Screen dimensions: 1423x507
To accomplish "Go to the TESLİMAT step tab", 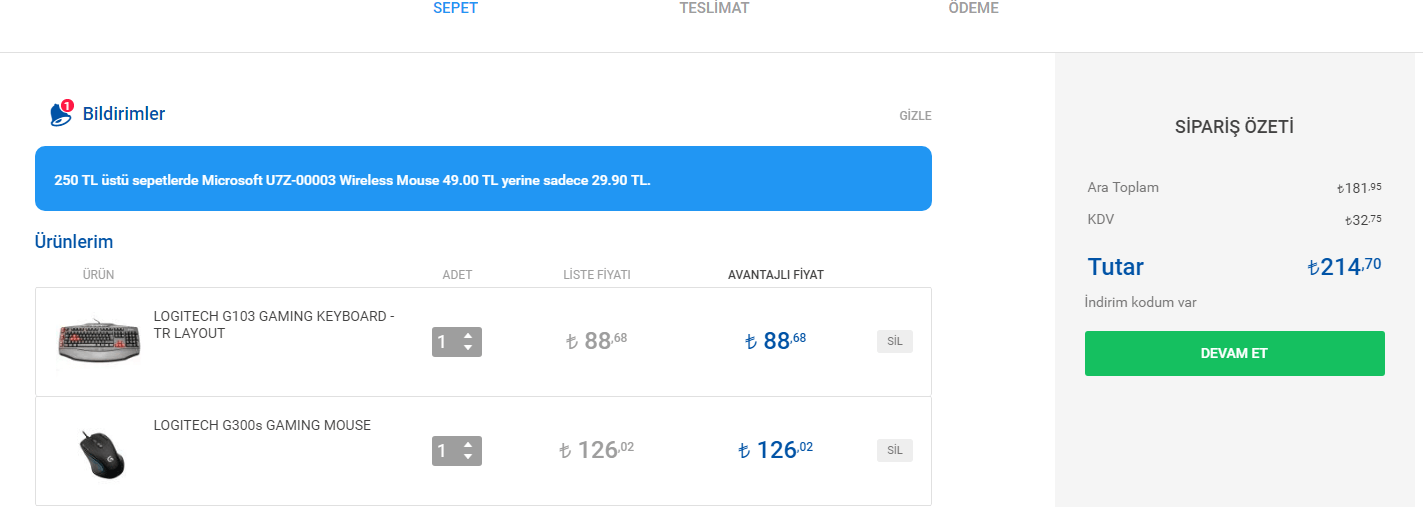I will (714, 9).
